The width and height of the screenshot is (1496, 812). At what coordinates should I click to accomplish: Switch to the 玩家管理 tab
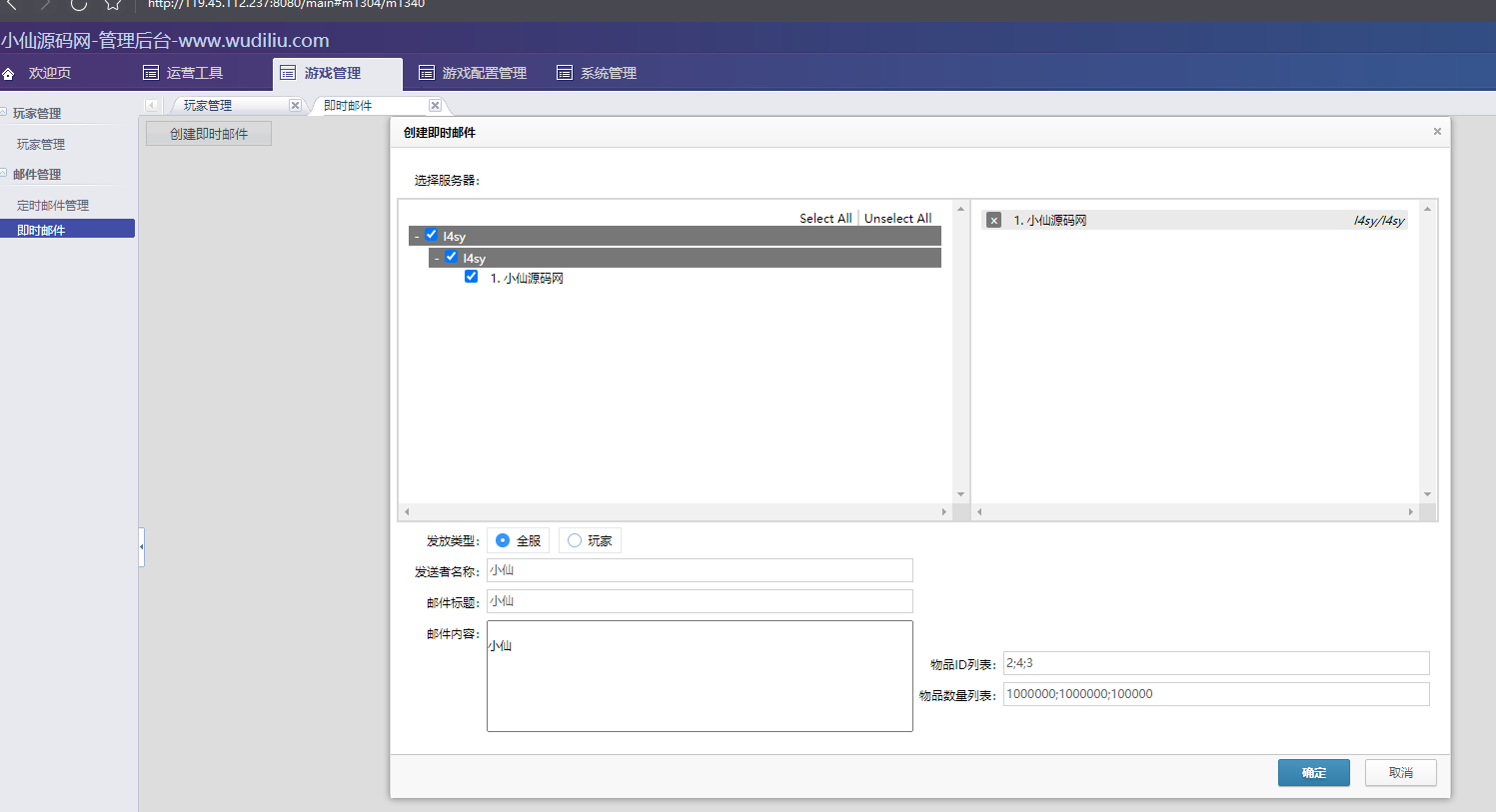coord(208,105)
